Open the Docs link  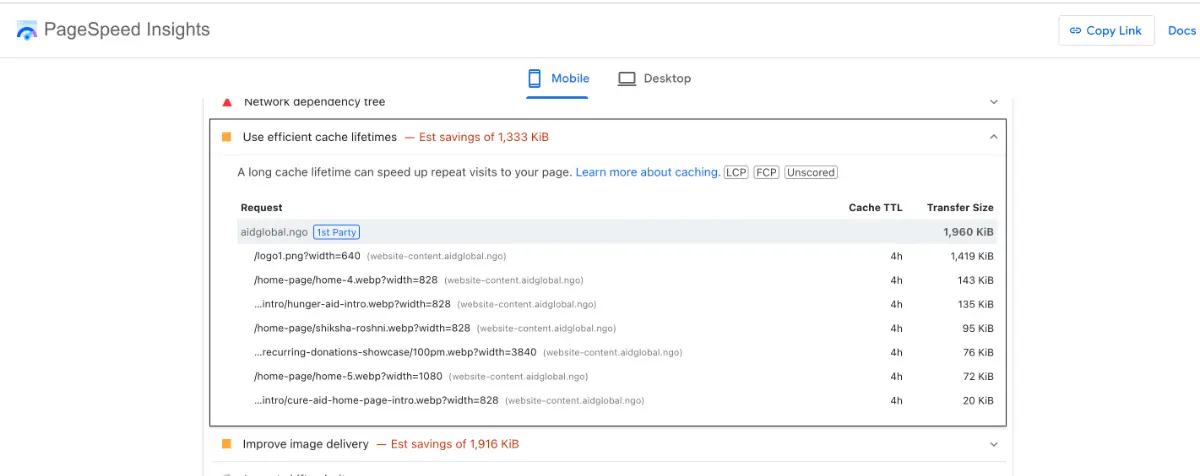1181,30
